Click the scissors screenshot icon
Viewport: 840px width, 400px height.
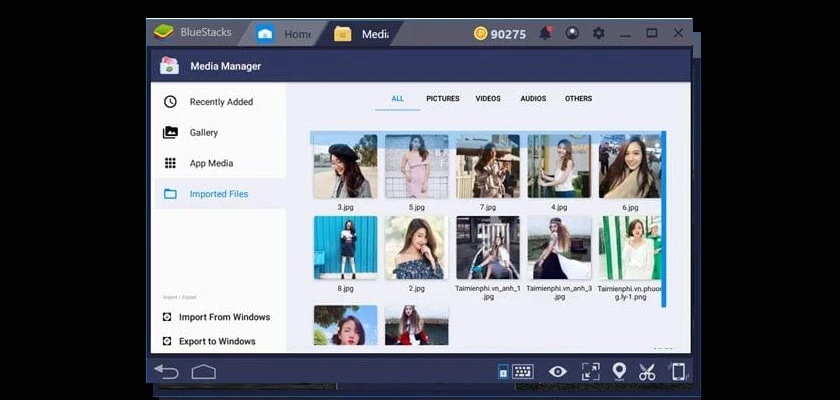coord(647,371)
